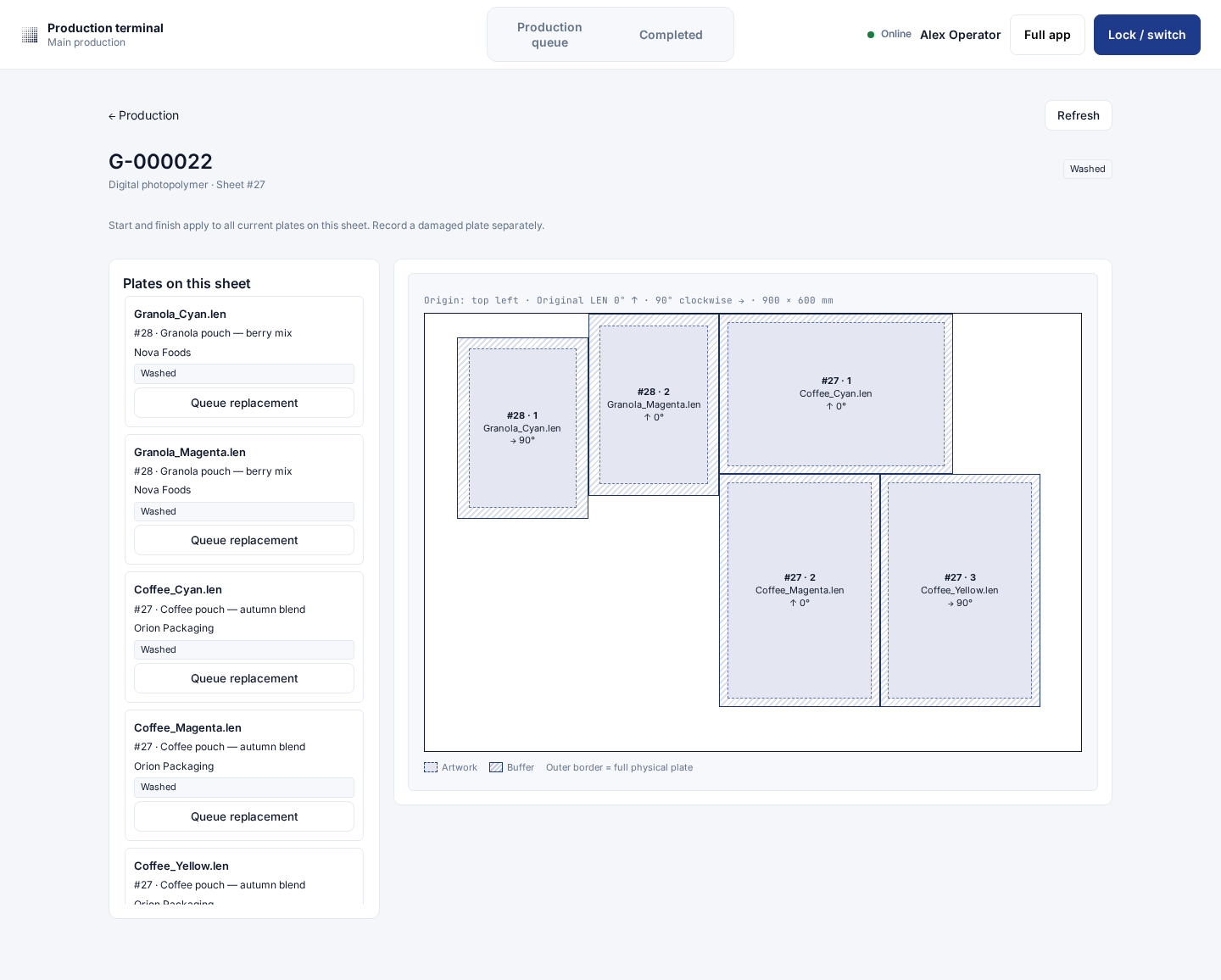Viewport: 1221px width, 980px height.
Task: Click the G-000022 job heading
Action: point(160,161)
